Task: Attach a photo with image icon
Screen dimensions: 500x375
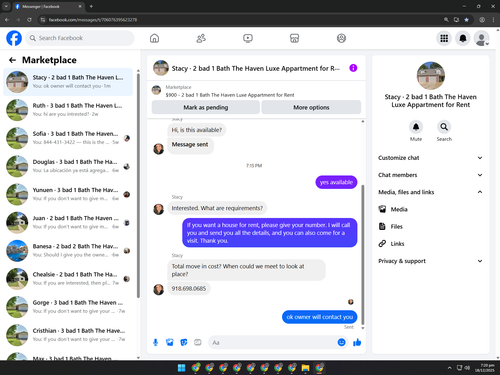Action: pos(170,342)
